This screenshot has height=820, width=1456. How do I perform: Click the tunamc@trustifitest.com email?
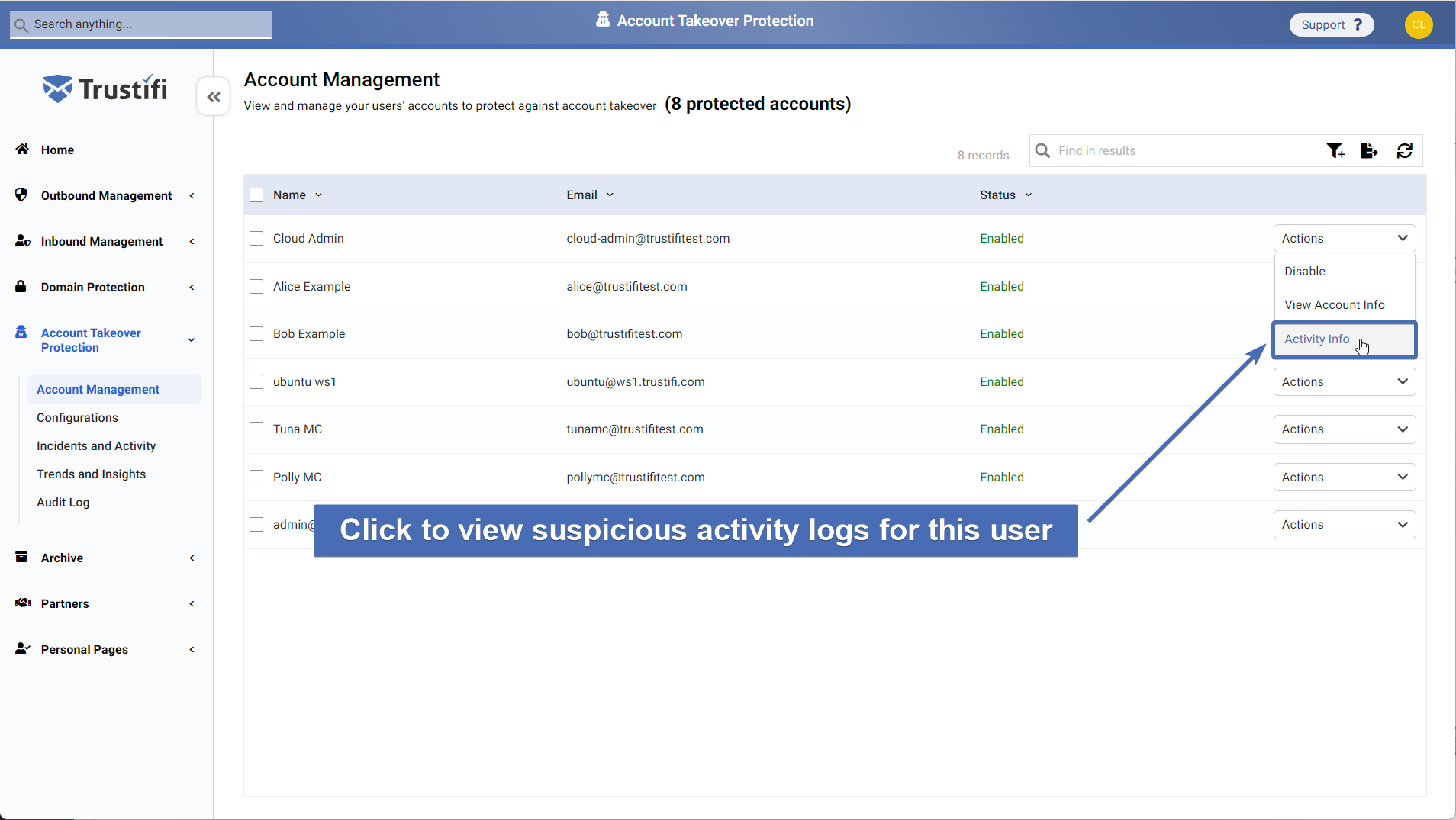coord(634,429)
